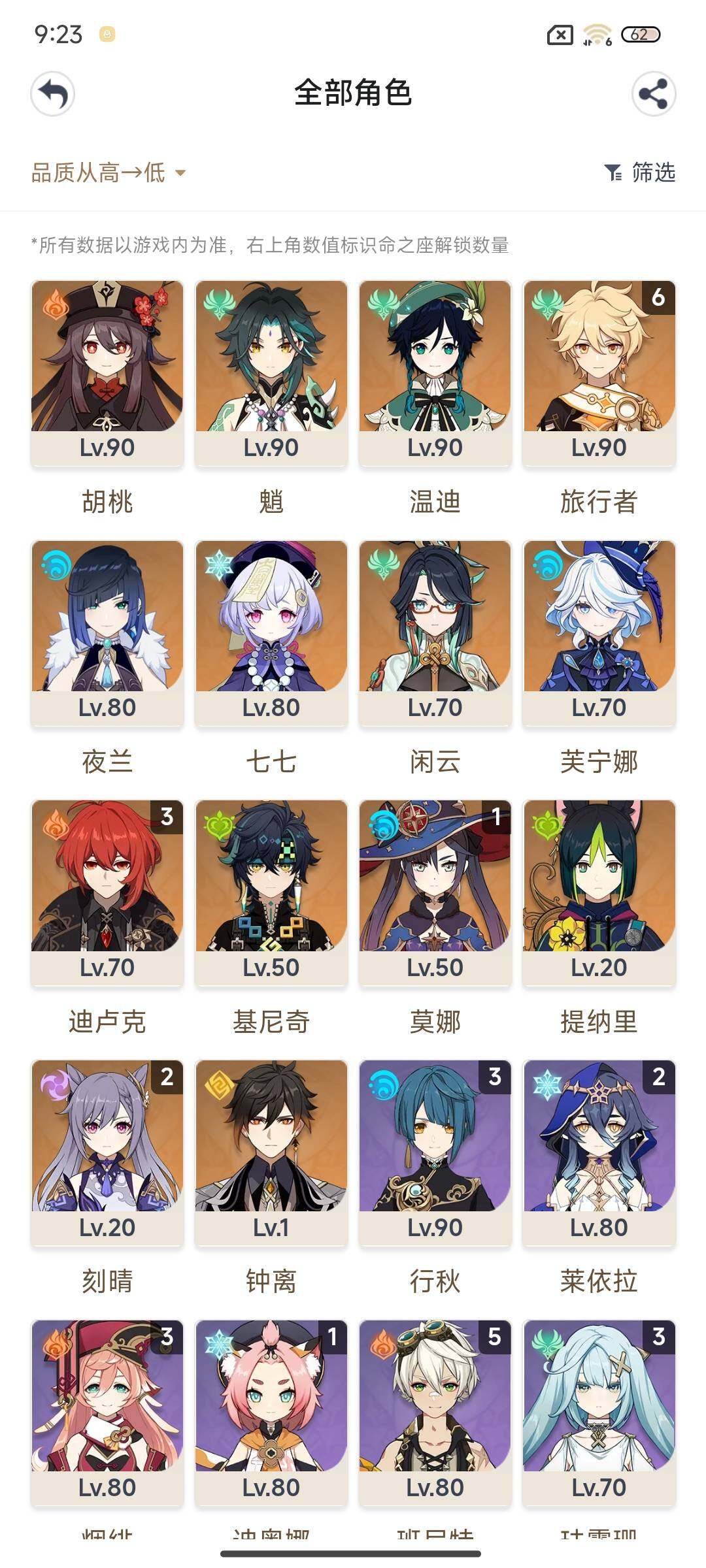Tap the Pyro element icon on 胡桃
This screenshot has height=1568, width=706.
(x=56, y=304)
